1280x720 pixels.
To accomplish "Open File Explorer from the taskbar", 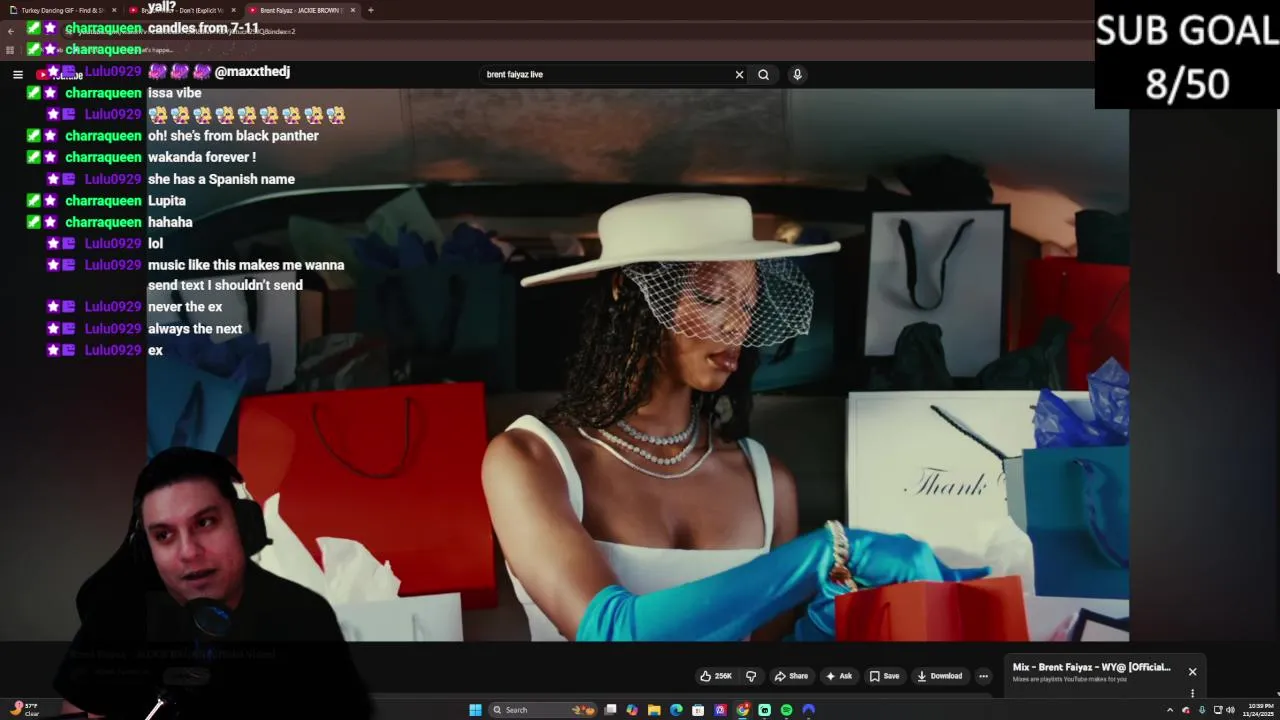I will (x=654, y=710).
